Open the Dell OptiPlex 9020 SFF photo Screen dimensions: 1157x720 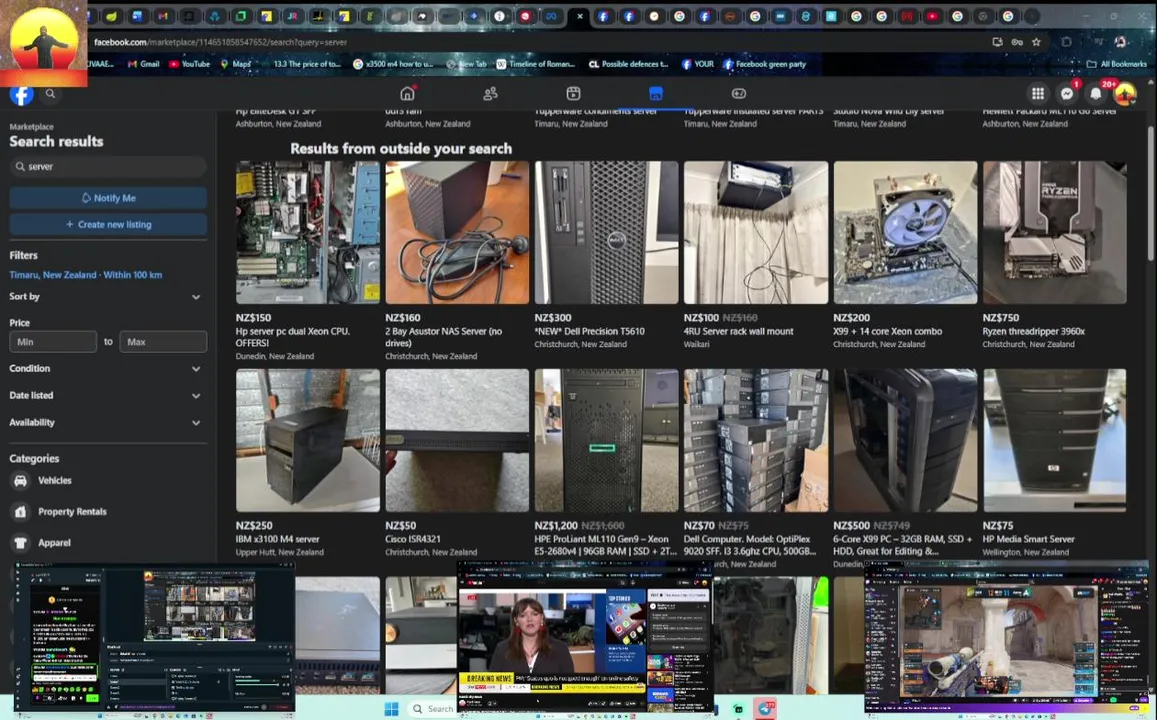pyautogui.click(x=756, y=440)
